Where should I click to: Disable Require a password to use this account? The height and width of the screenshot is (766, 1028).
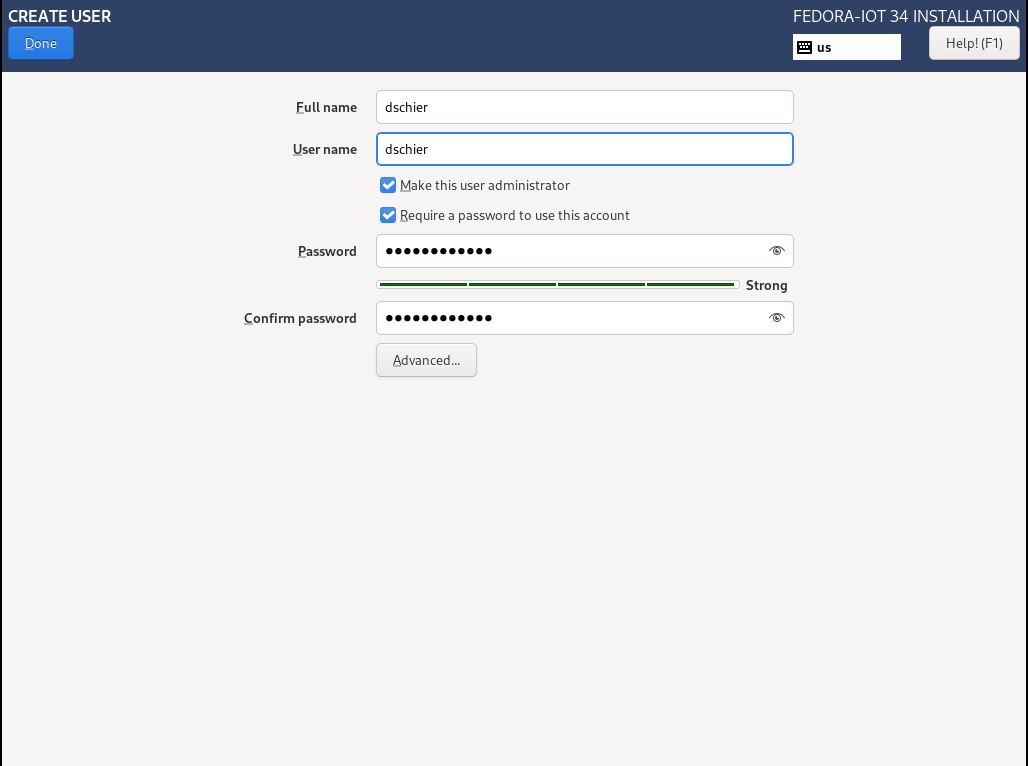point(388,215)
